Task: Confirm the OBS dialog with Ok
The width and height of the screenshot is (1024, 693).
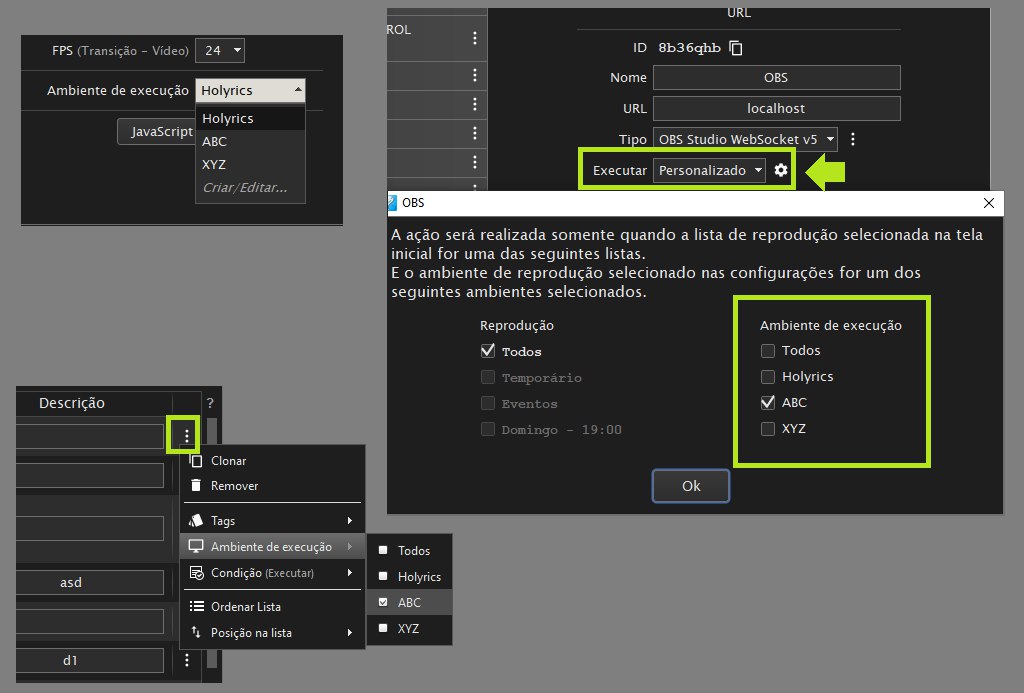Action: tap(691, 486)
